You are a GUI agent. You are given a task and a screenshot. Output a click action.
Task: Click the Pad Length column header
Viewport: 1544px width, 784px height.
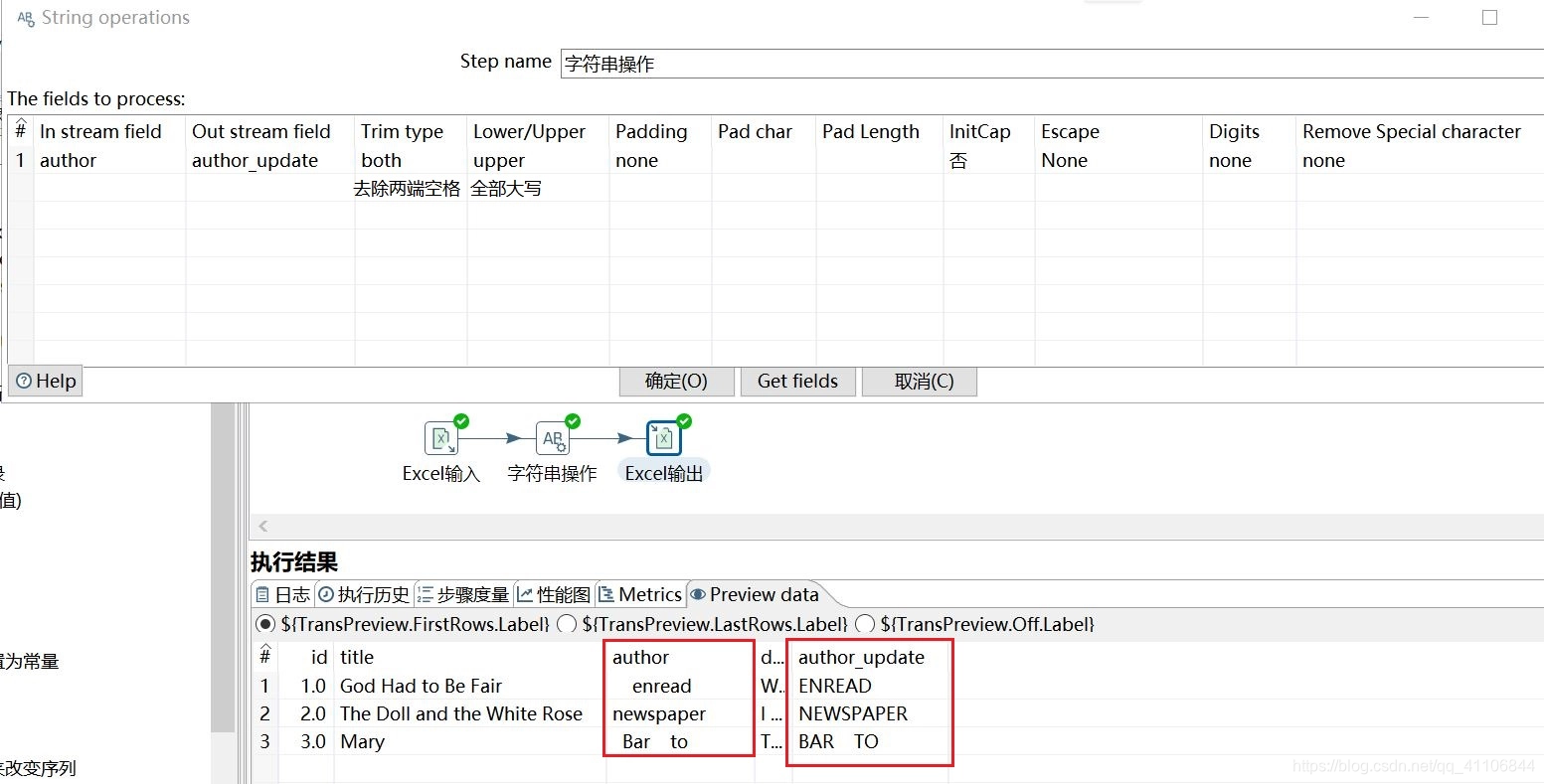click(x=879, y=131)
